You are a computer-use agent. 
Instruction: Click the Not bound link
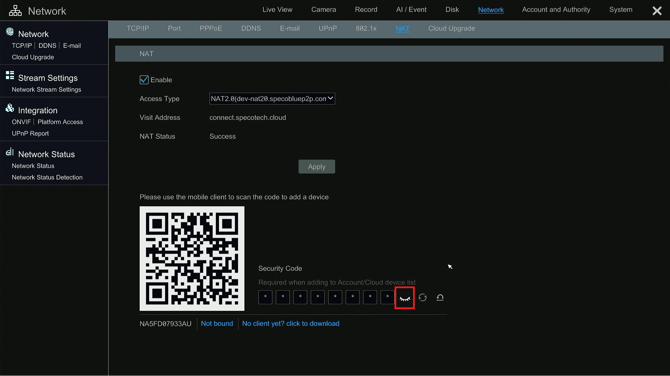pyautogui.click(x=217, y=323)
